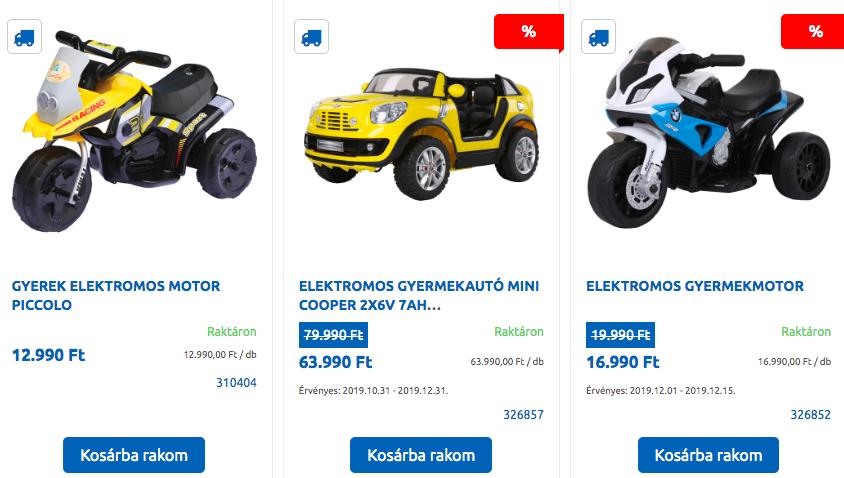Open the blue BMW motorcycle product image
The height and width of the screenshot is (478, 844).
tap(708, 132)
